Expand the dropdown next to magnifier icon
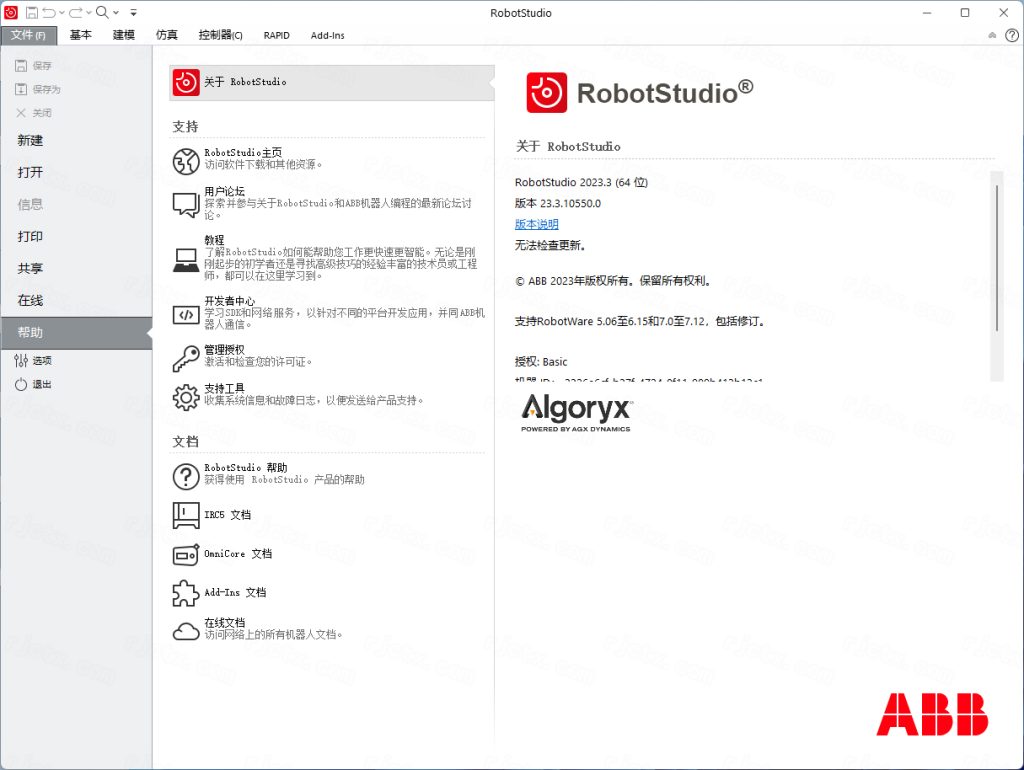The image size is (1024, 770). pyautogui.click(x=116, y=12)
